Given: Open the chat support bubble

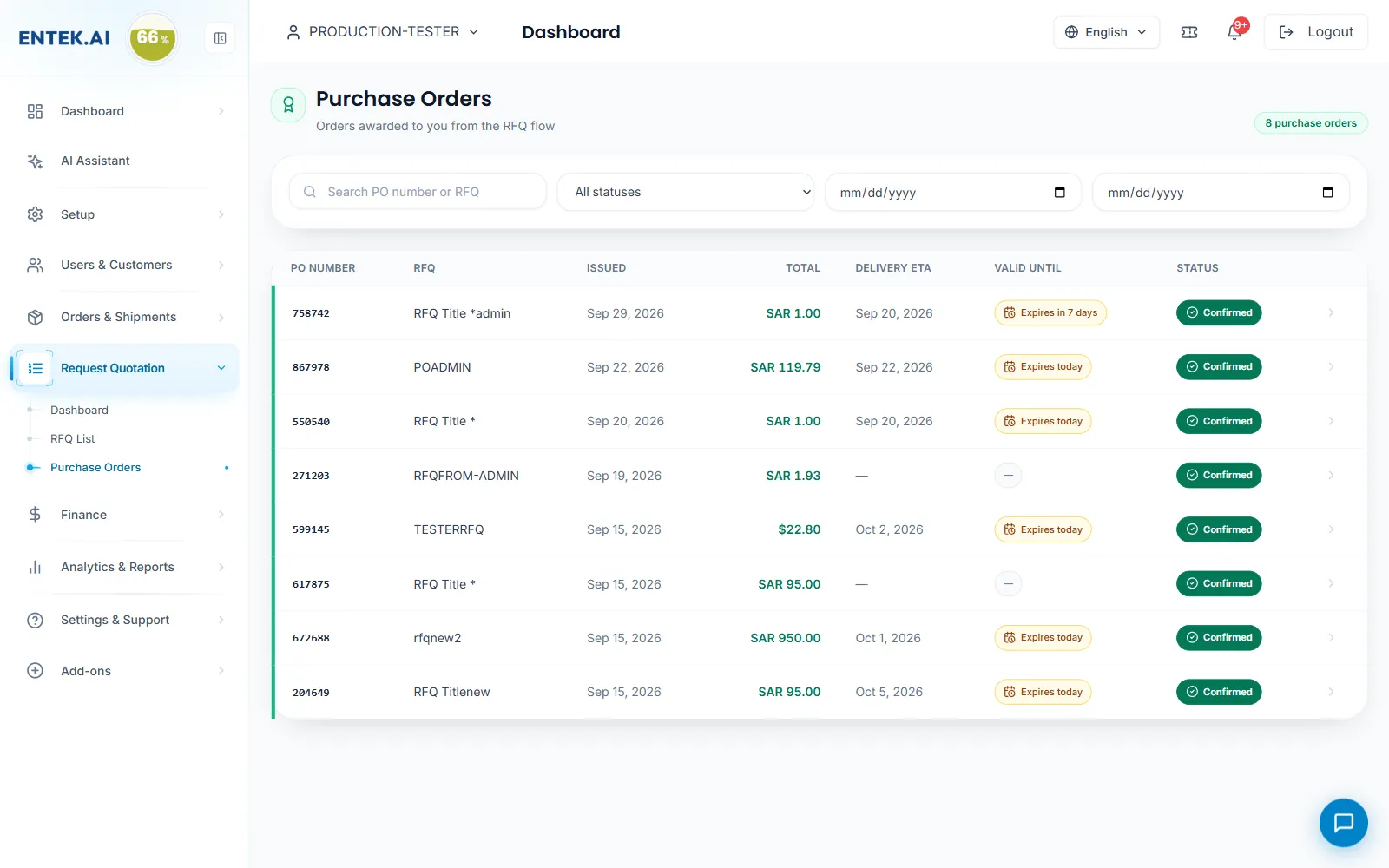Looking at the screenshot, I should 1343,822.
